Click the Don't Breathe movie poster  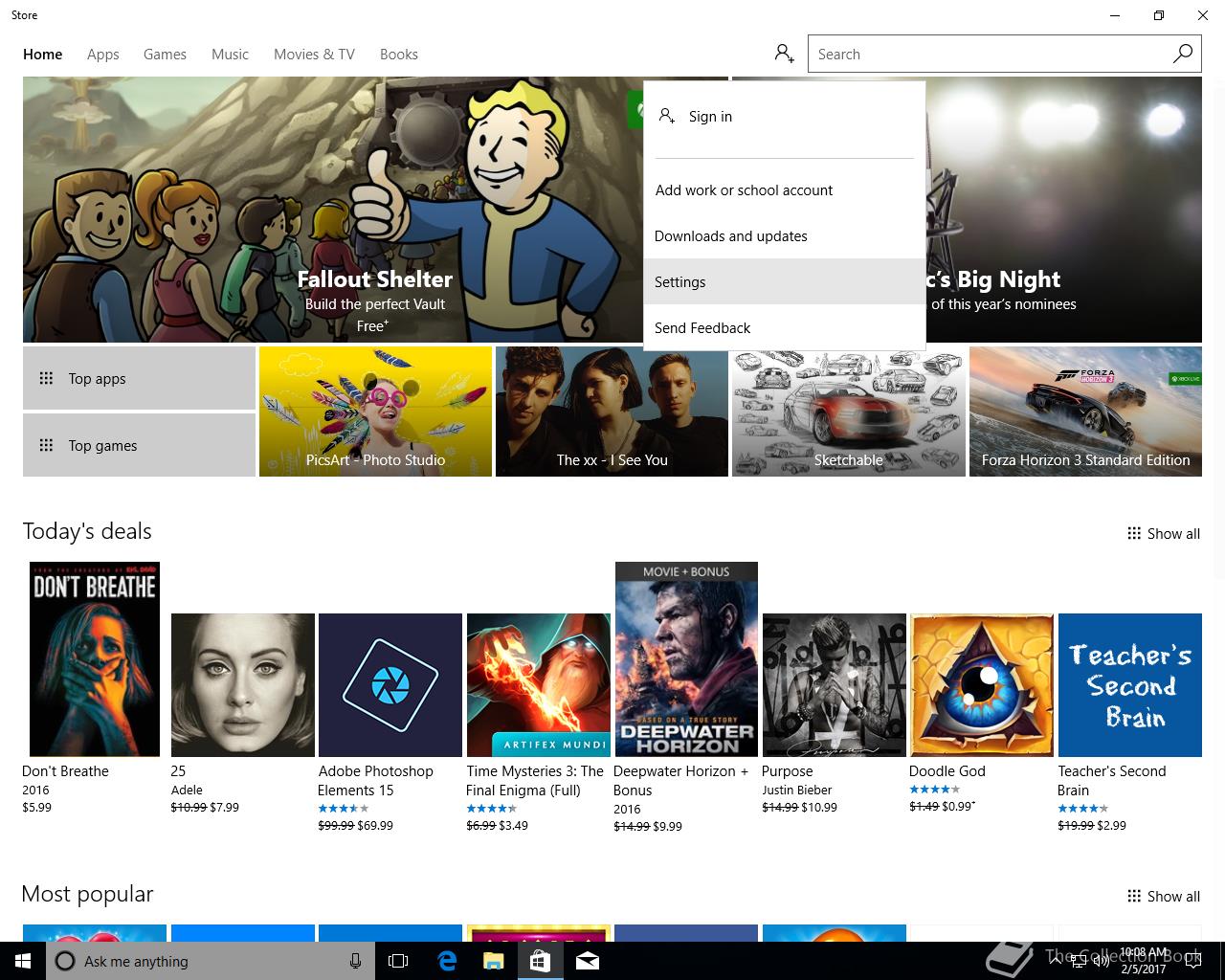click(95, 659)
